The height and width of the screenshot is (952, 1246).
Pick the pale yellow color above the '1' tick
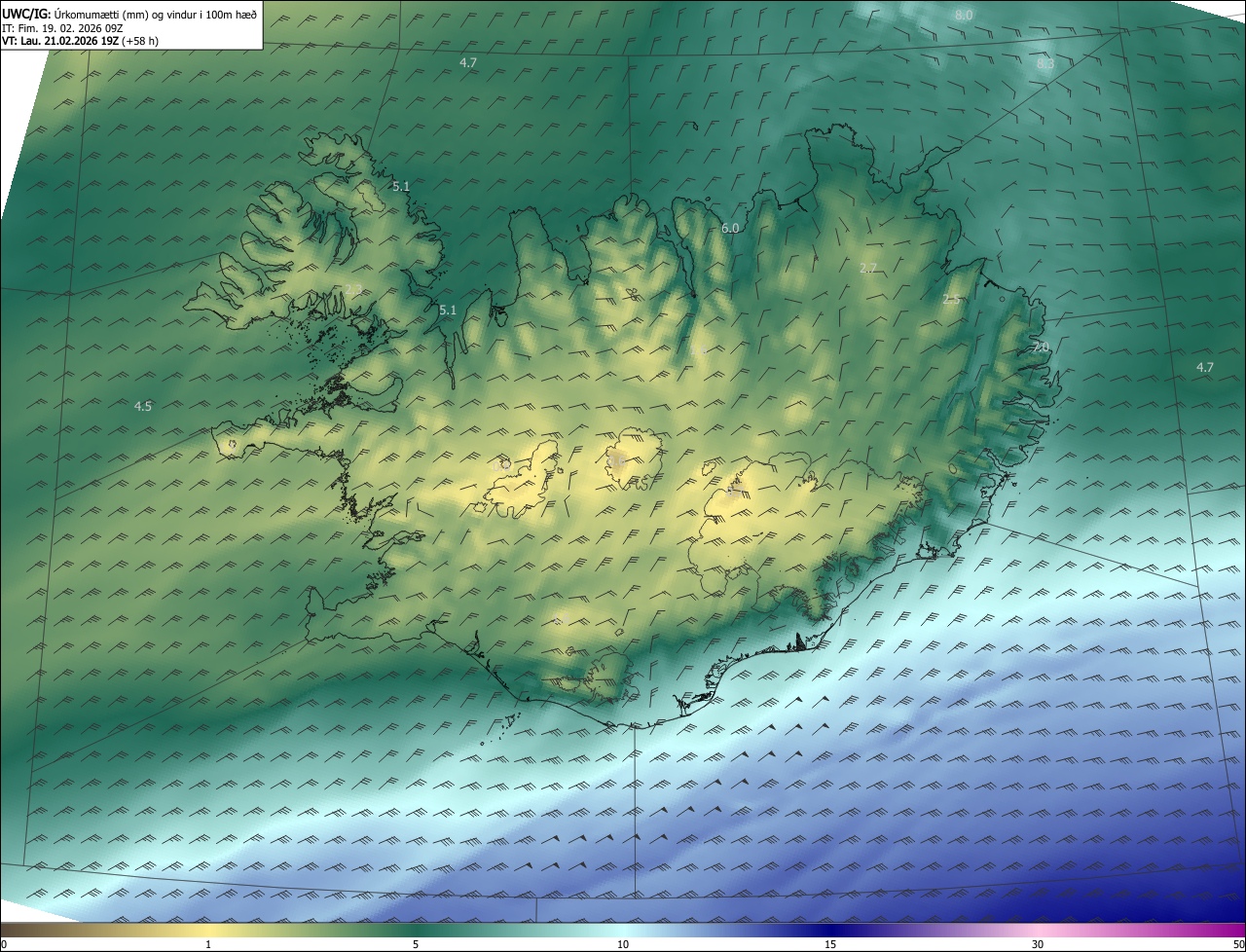[208, 930]
